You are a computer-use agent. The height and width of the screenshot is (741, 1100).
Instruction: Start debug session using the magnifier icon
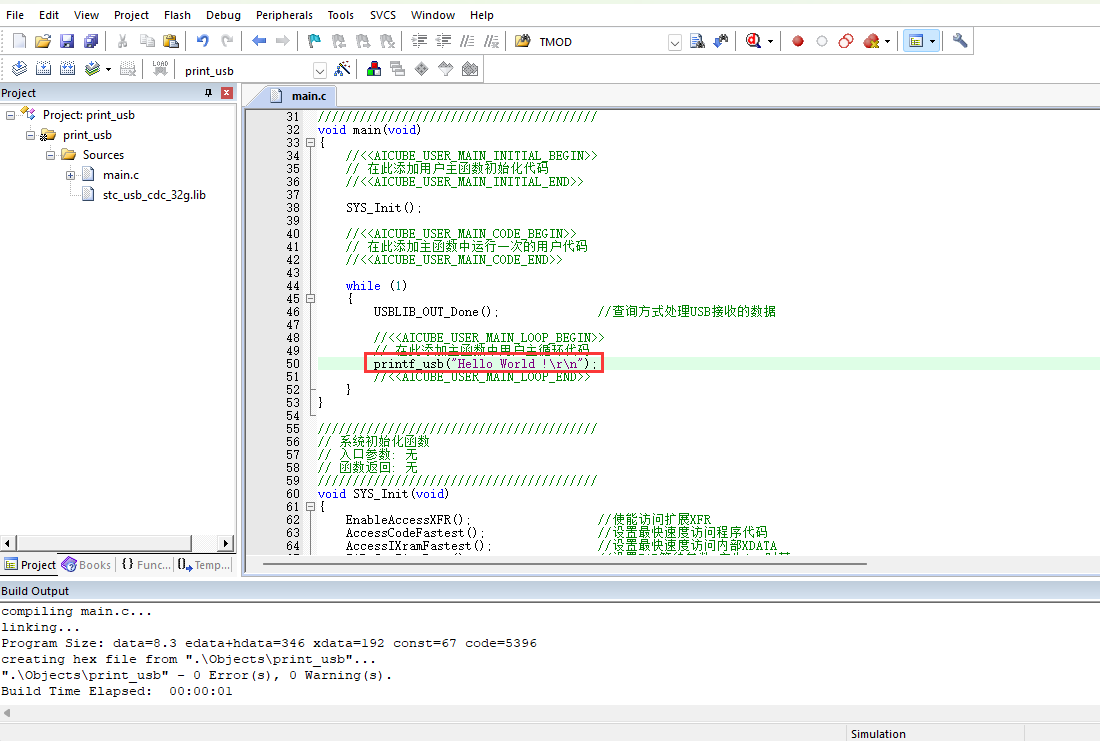pos(753,41)
